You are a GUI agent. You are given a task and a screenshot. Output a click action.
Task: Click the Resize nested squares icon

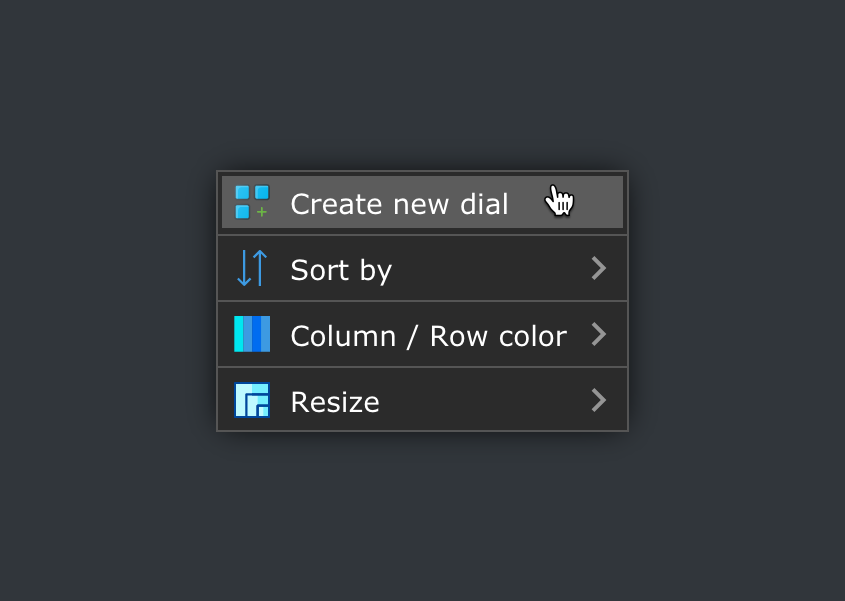(252, 400)
